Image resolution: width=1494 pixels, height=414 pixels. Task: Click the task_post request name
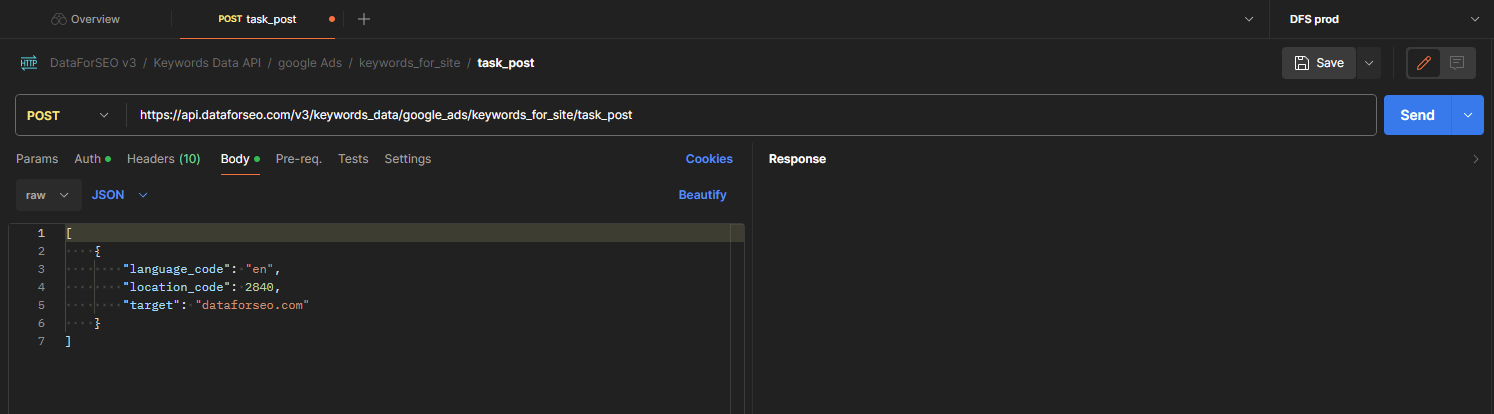[x=506, y=62]
